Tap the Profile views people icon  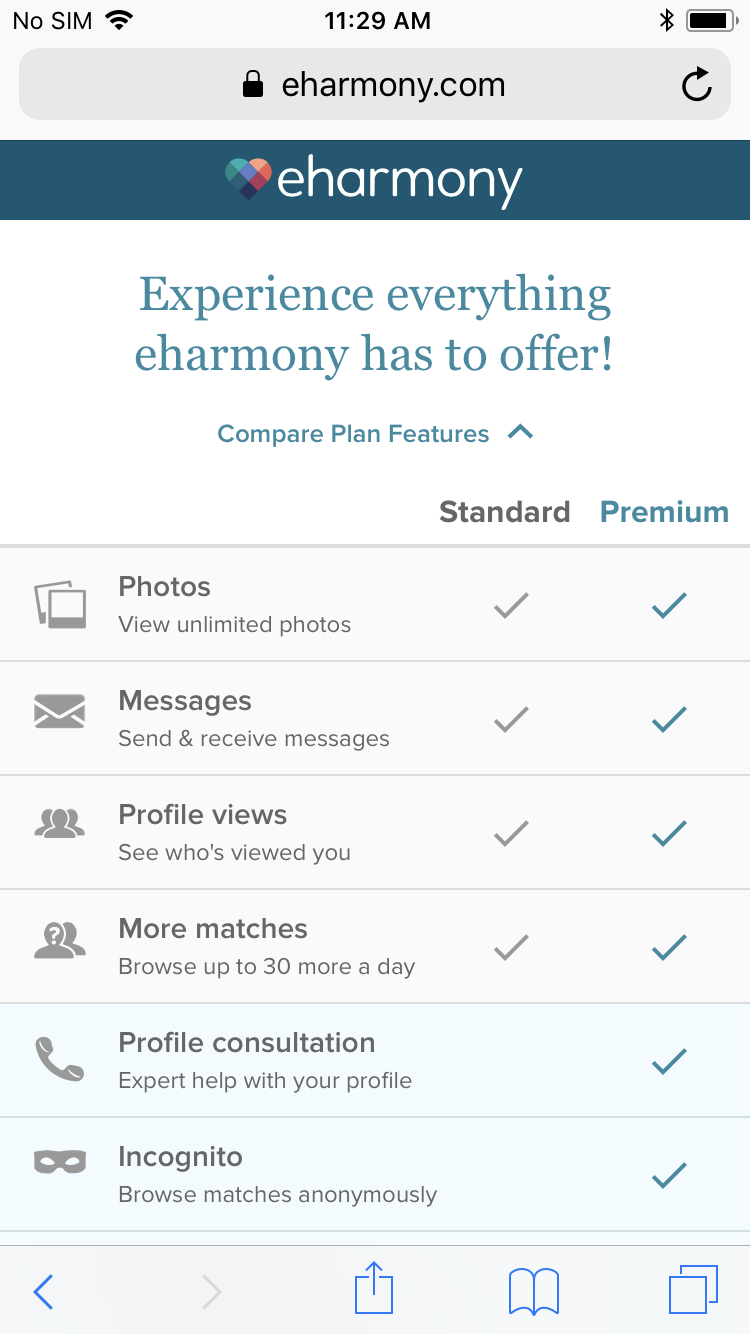tap(60, 823)
